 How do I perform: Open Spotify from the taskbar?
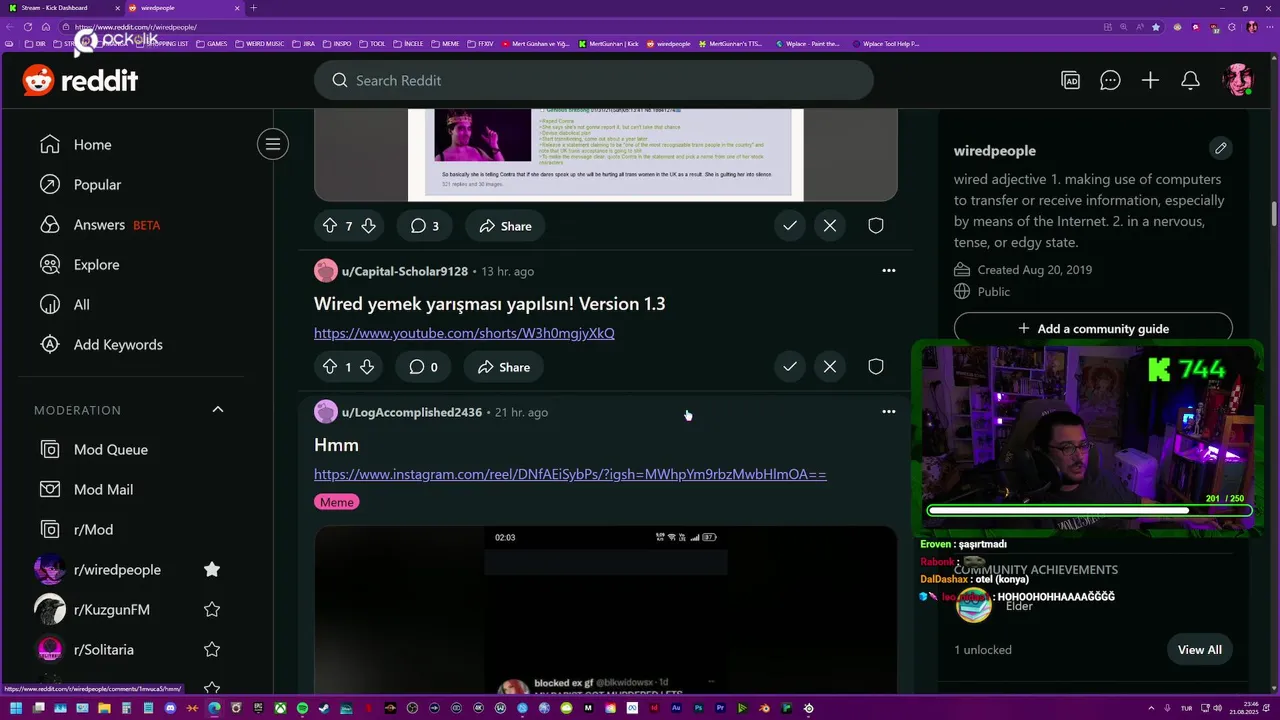(x=302, y=708)
